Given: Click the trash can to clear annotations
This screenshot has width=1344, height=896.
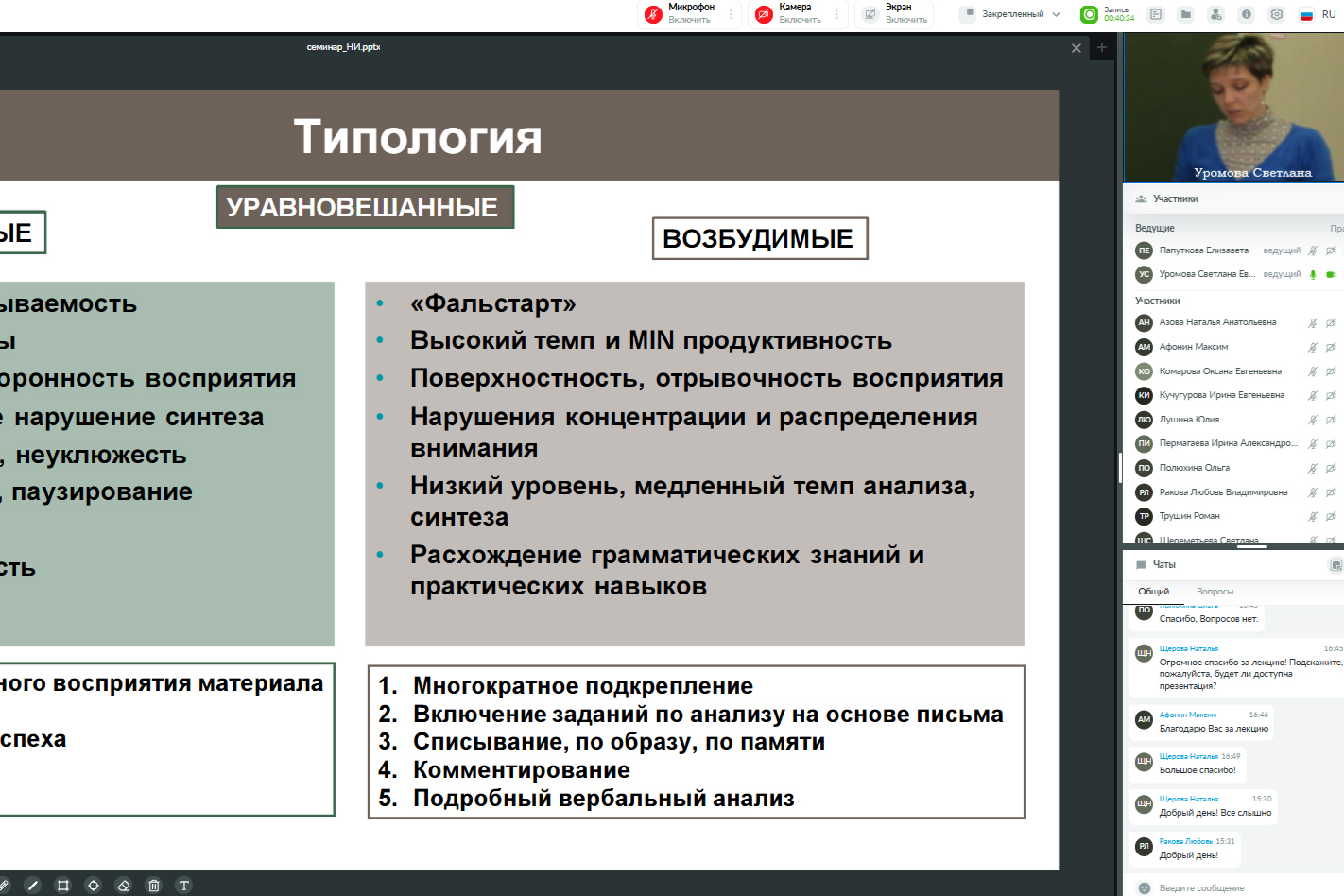Looking at the screenshot, I should 154,886.
